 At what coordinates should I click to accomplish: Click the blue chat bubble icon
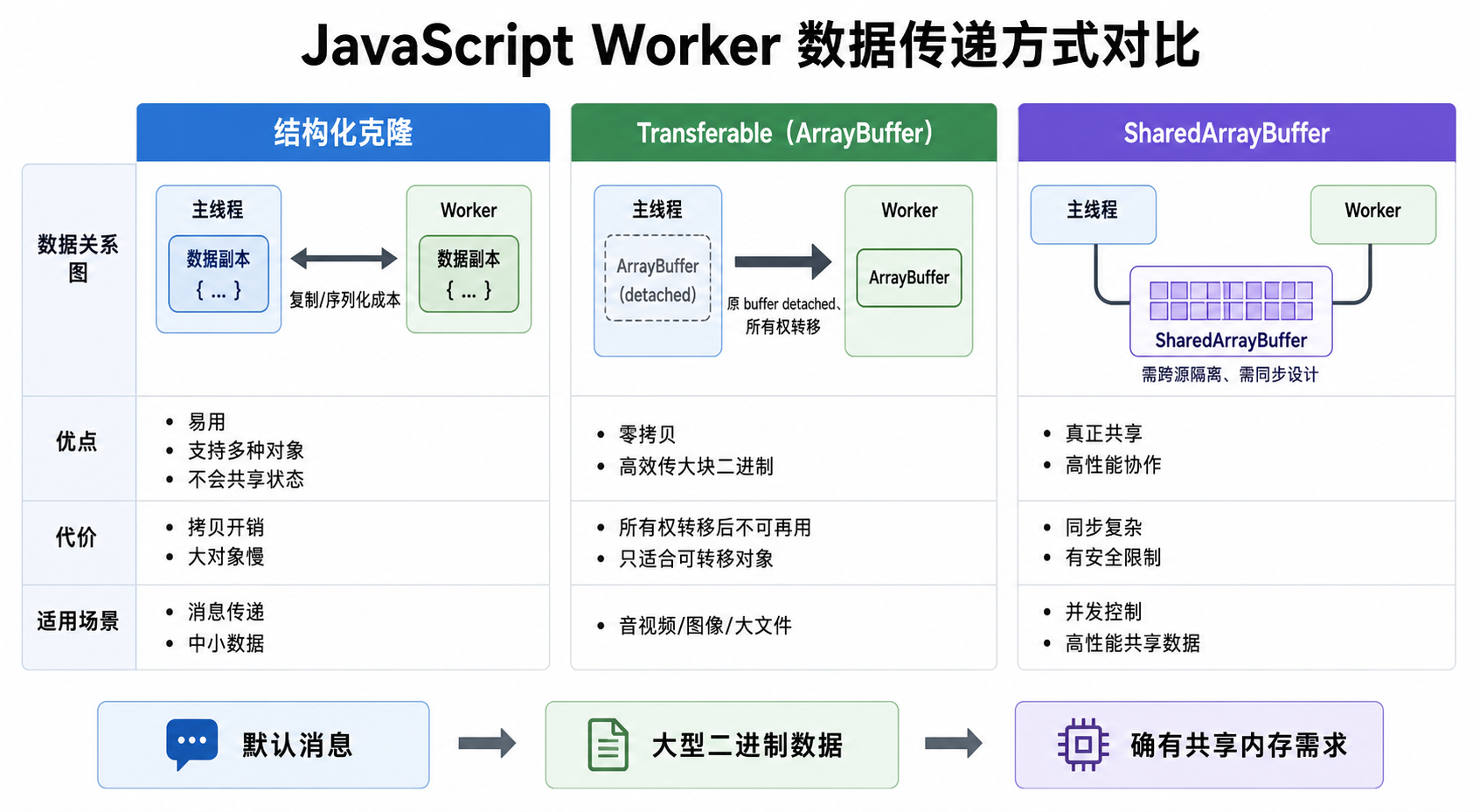(191, 744)
